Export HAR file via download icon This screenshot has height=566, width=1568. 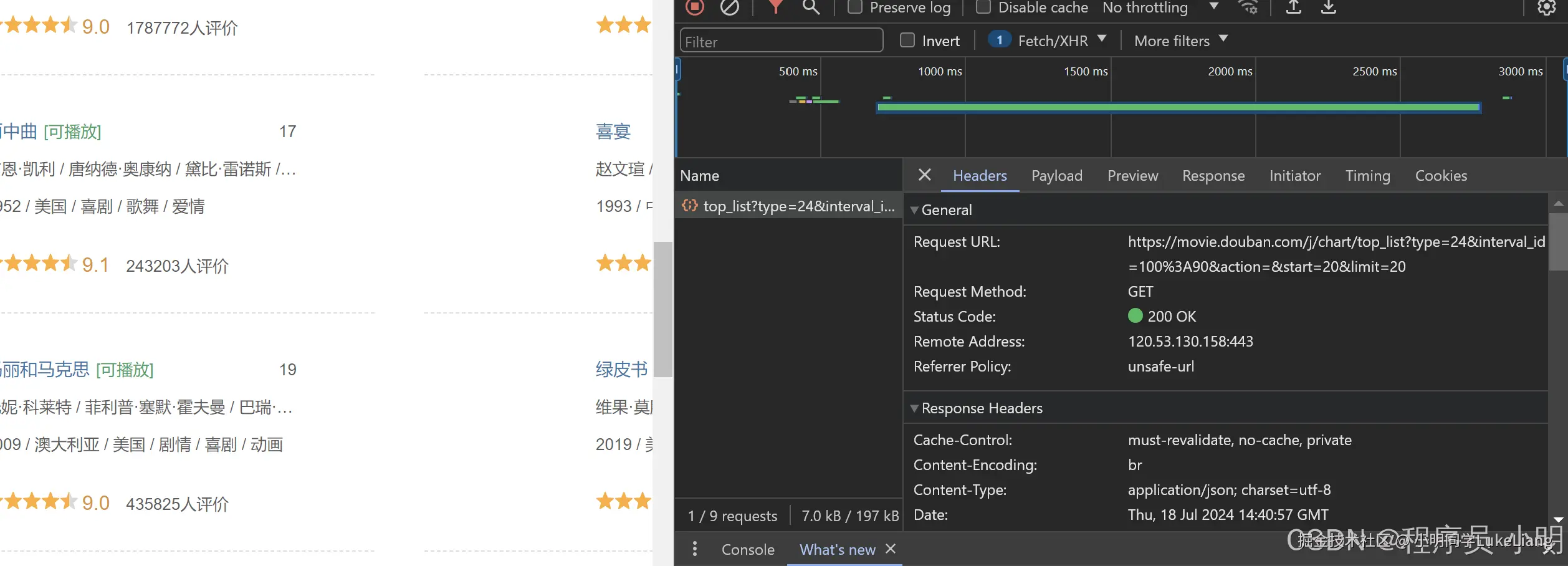(1328, 8)
